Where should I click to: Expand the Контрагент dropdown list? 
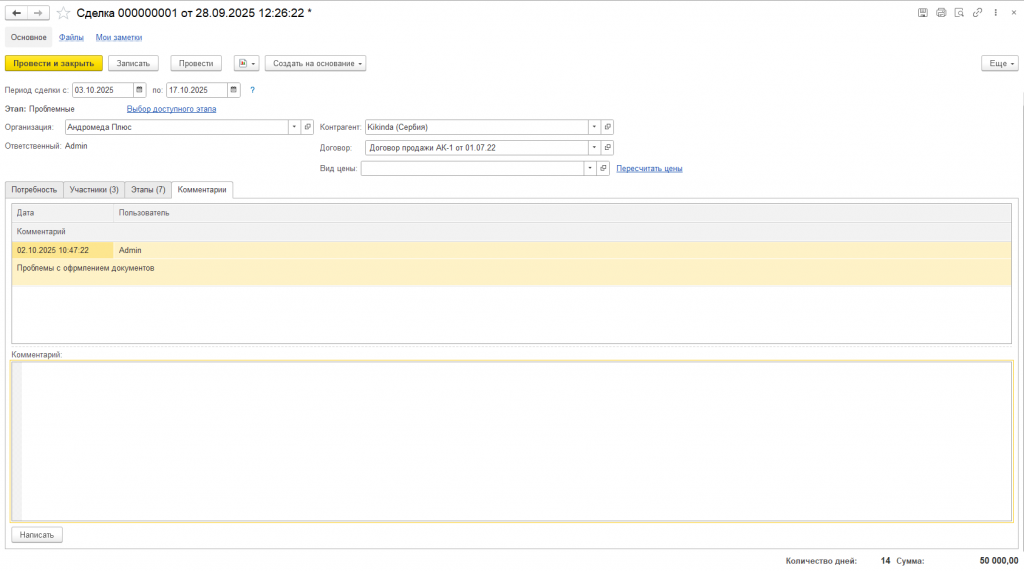tap(594, 127)
